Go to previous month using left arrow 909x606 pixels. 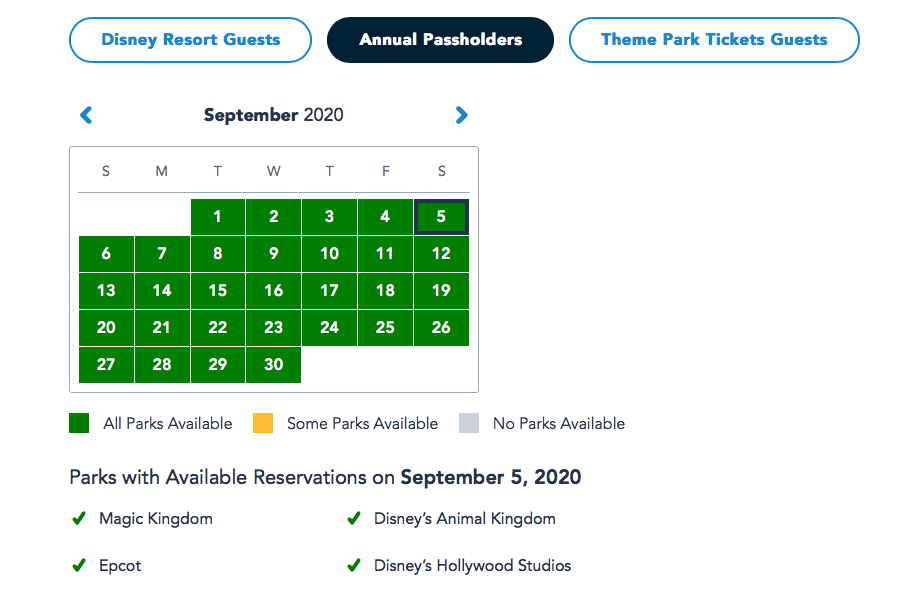pos(86,115)
